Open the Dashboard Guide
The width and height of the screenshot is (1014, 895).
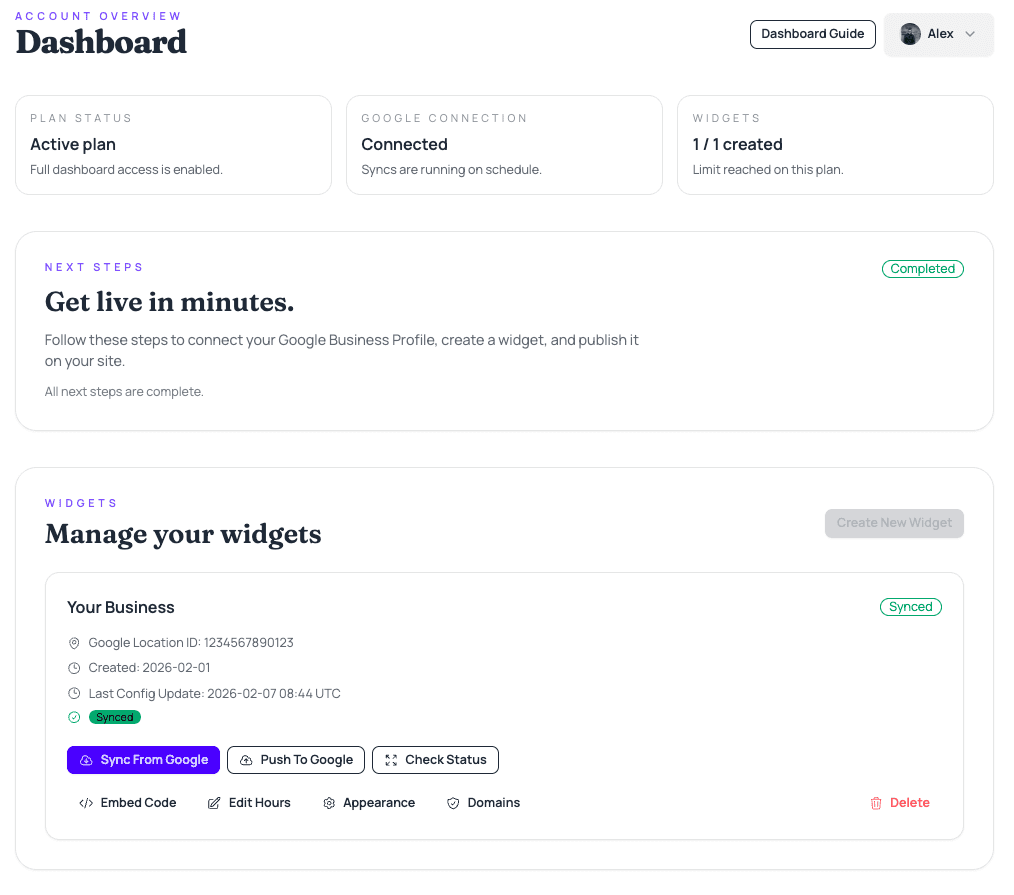812,33
